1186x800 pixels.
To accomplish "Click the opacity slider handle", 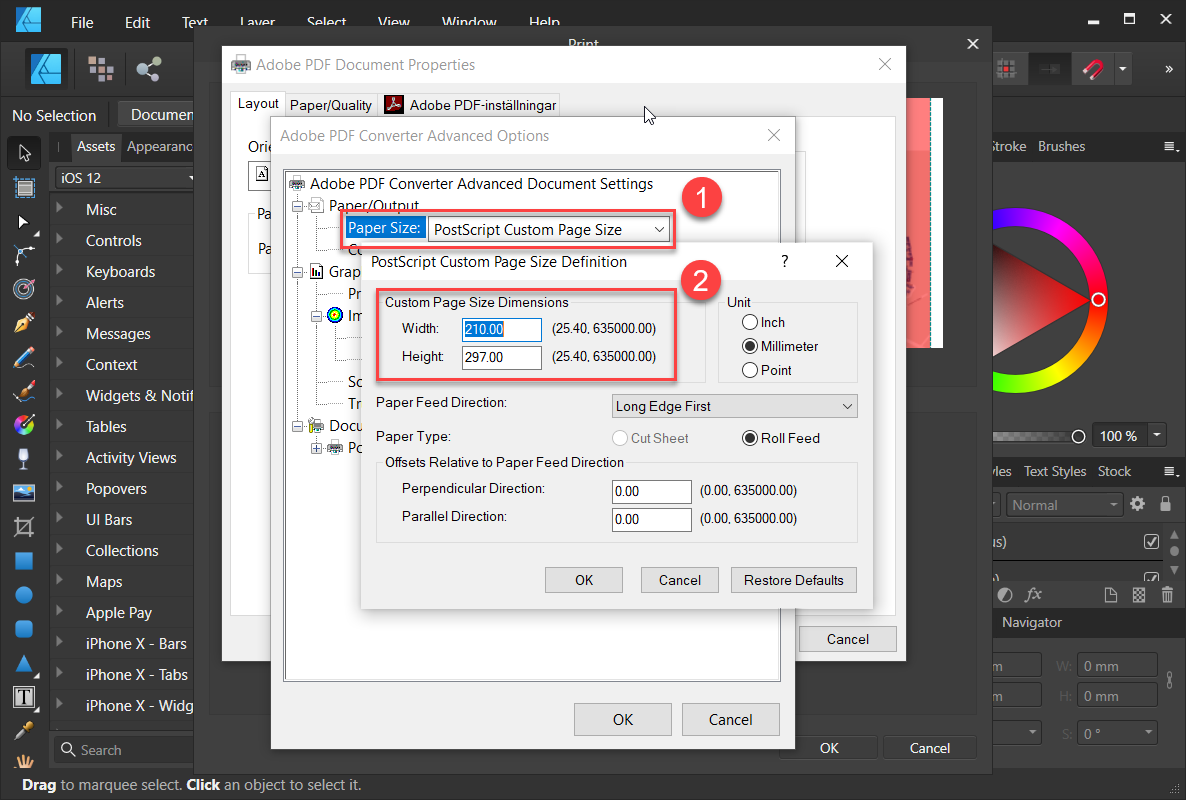I will click(x=1078, y=436).
